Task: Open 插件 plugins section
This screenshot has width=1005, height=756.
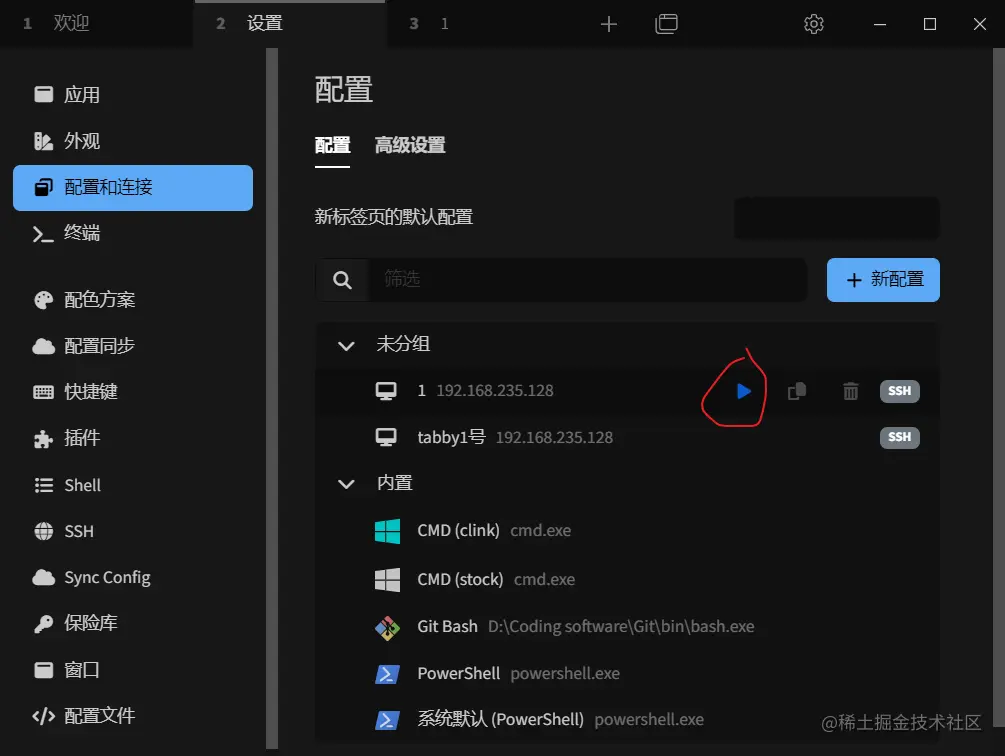Action: (x=133, y=438)
